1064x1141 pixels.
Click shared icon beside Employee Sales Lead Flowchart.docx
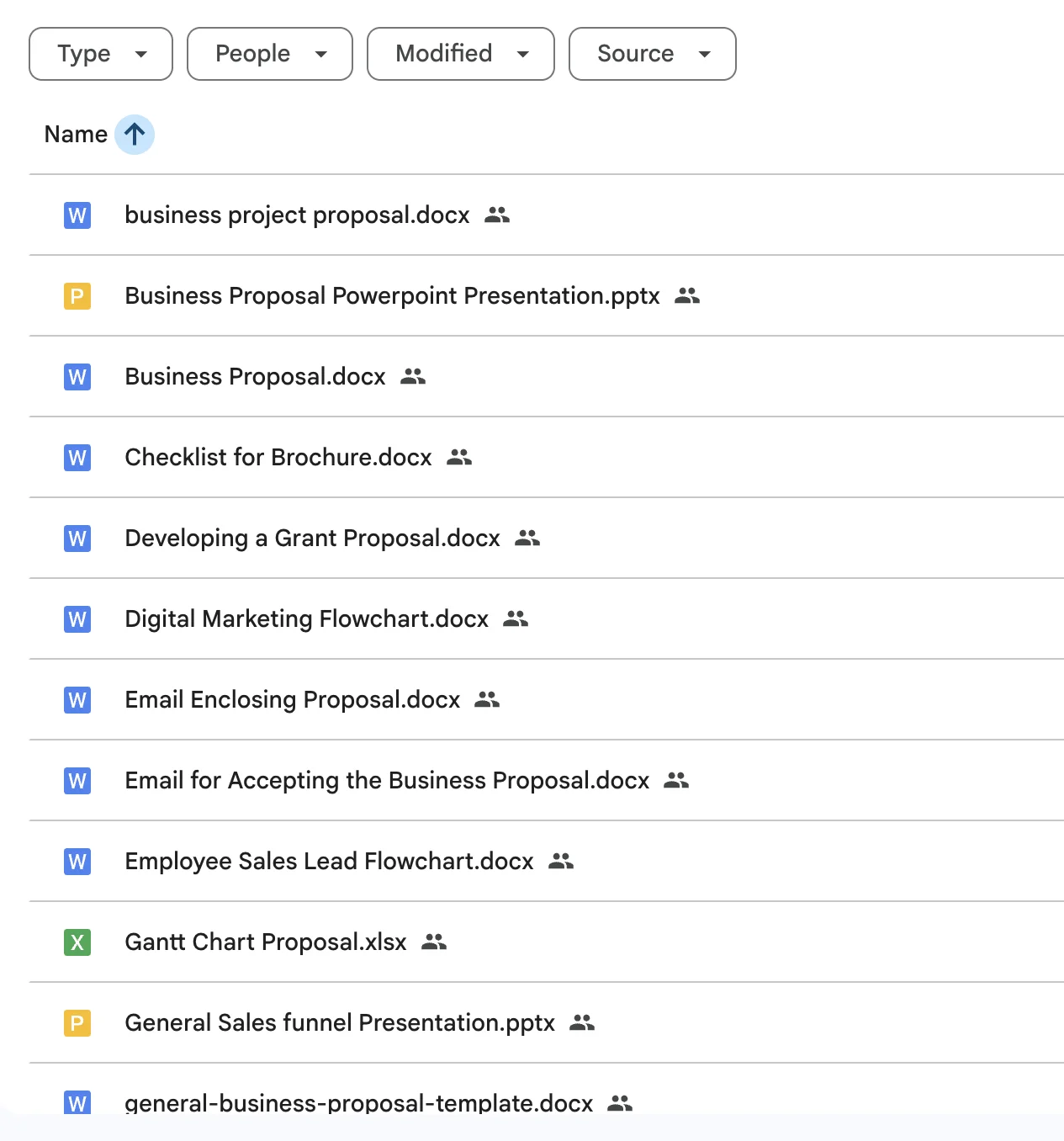click(x=561, y=862)
